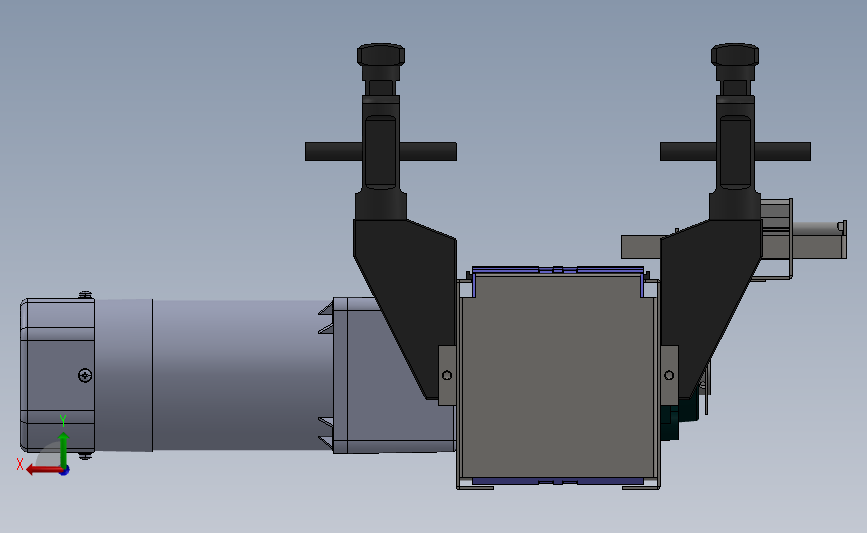Select the Phillips screw on the motor end cap side
This screenshot has width=867, height=533.
pyautogui.click(x=85, y=375)
